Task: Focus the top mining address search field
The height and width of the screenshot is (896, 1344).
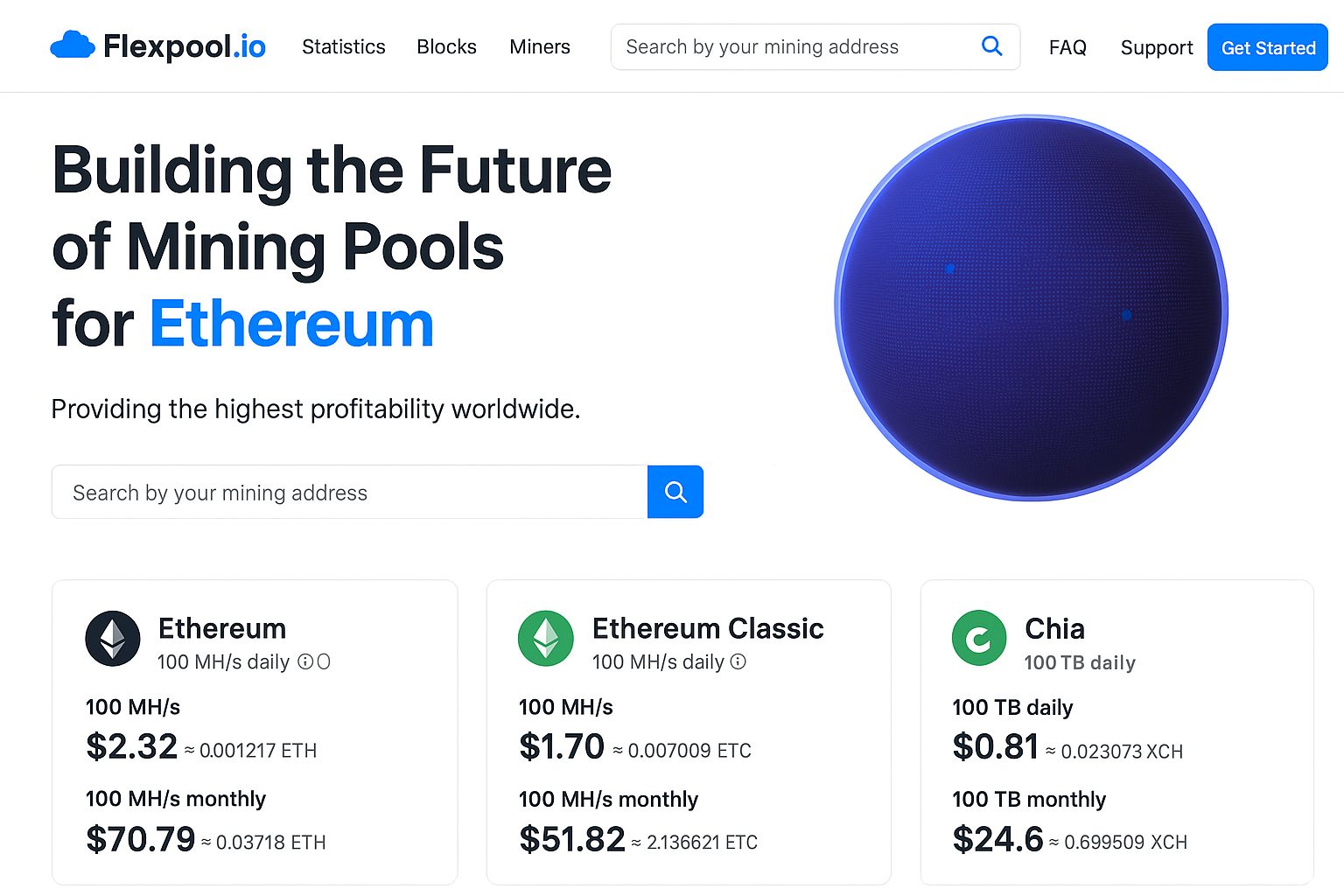Action: (787, 46)
